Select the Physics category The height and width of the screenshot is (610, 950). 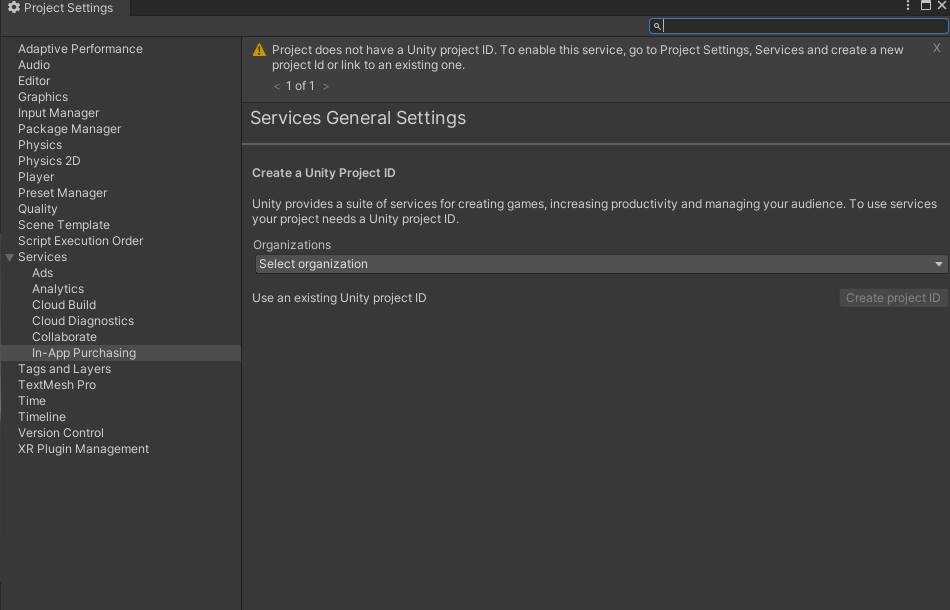click(40, 145)
